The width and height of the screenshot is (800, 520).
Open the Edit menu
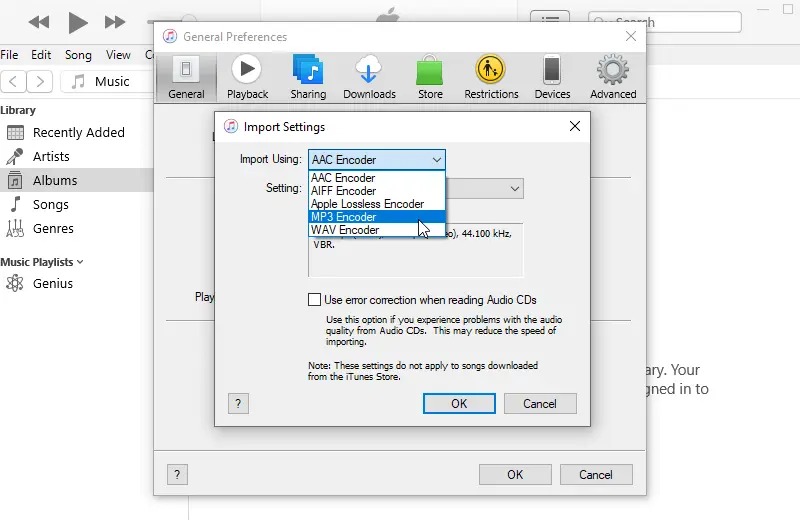tap(41, 55)
